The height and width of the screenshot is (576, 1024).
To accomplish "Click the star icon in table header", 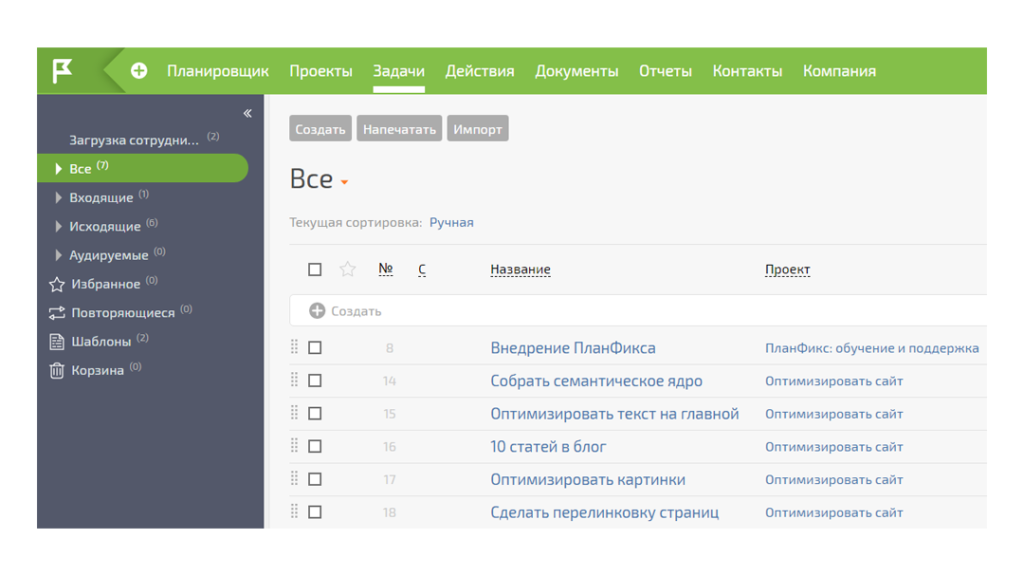I will tap(347, 269).
